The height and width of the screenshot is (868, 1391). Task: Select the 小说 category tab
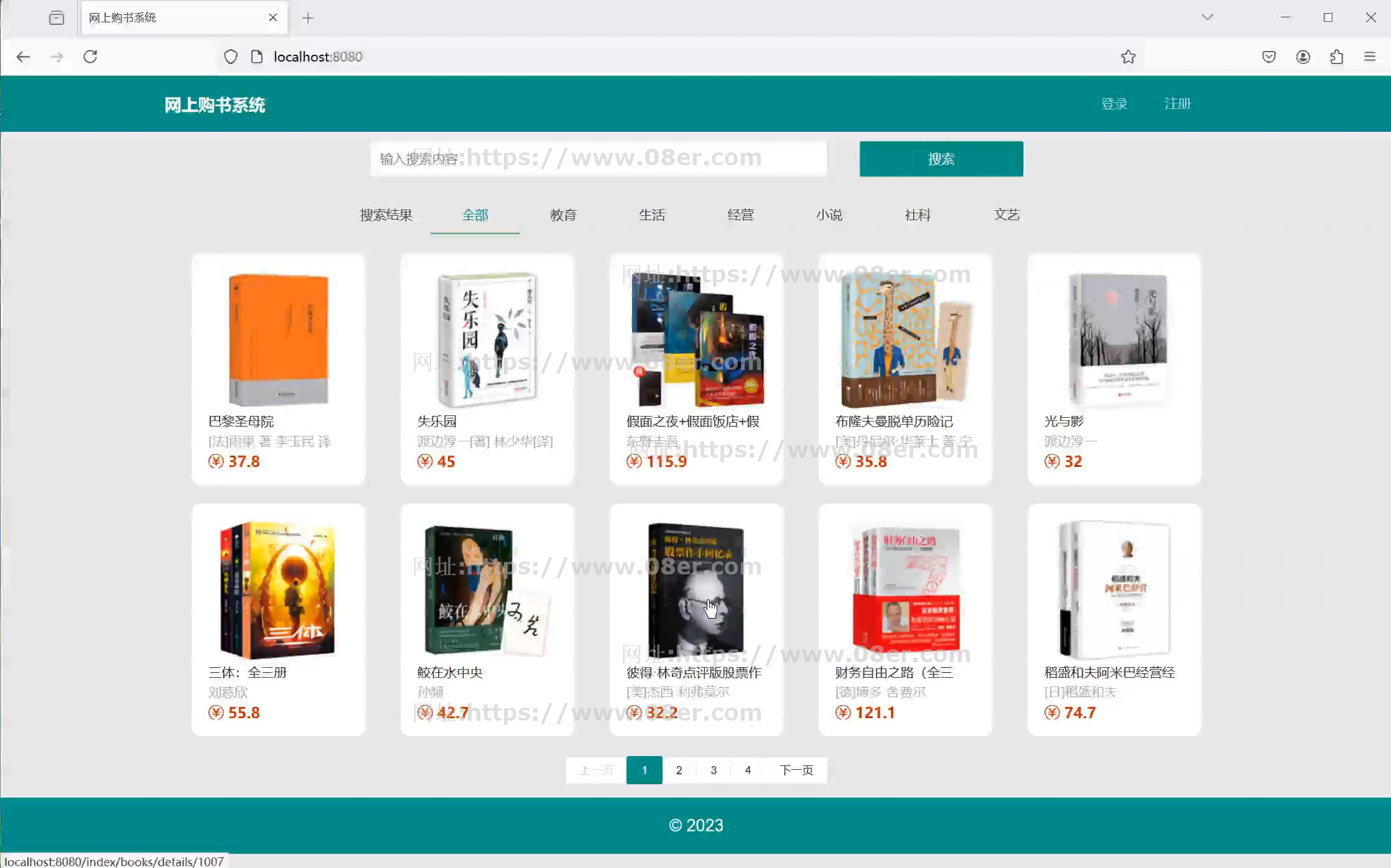830,215
